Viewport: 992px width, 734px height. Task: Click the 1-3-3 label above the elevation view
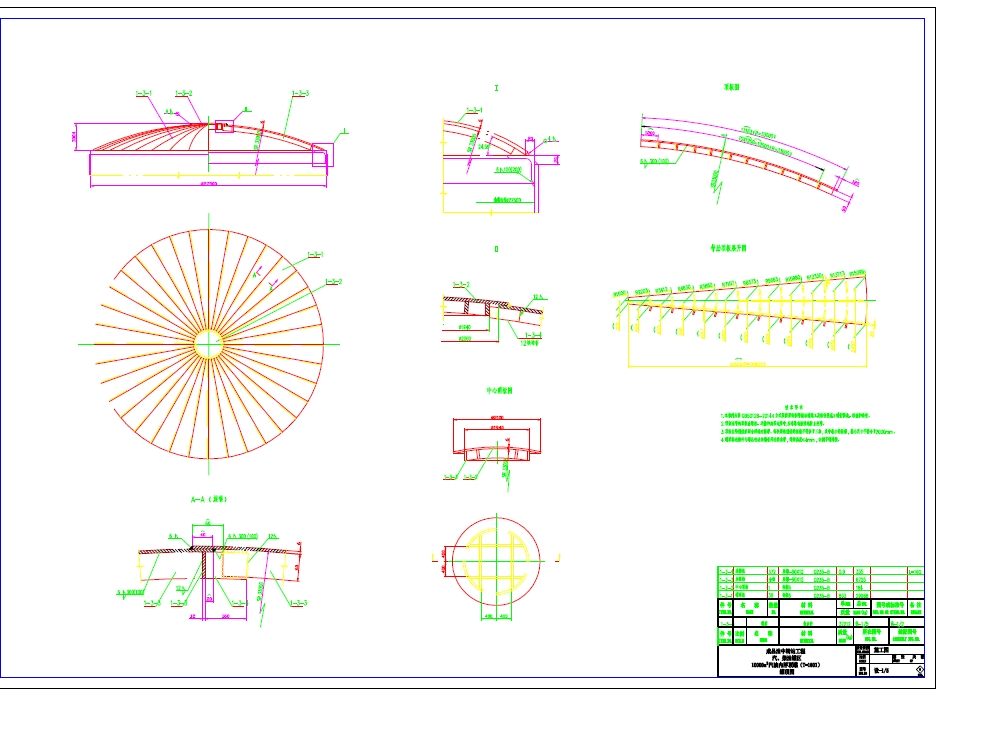[x=301, y=94]
